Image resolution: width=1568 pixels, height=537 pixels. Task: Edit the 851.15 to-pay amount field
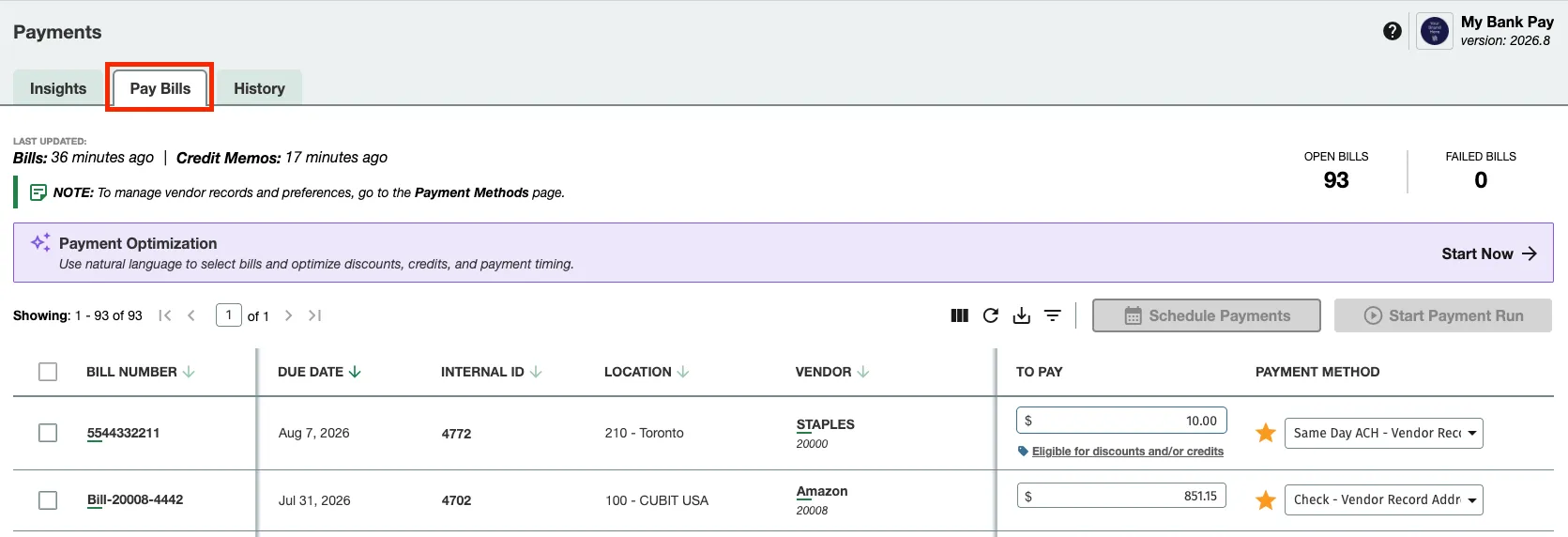tap(1121, 496)
